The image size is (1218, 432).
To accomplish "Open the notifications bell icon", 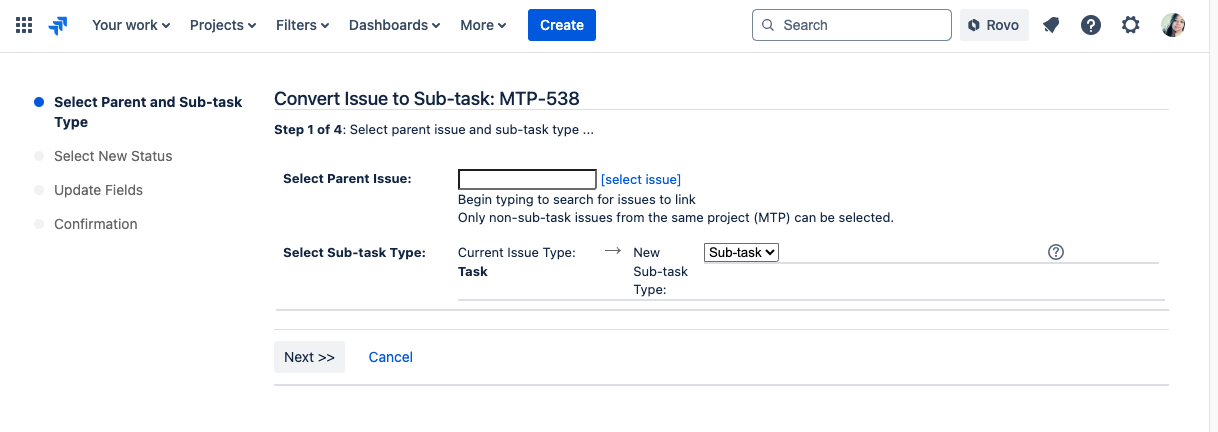I will [1051, 25].
